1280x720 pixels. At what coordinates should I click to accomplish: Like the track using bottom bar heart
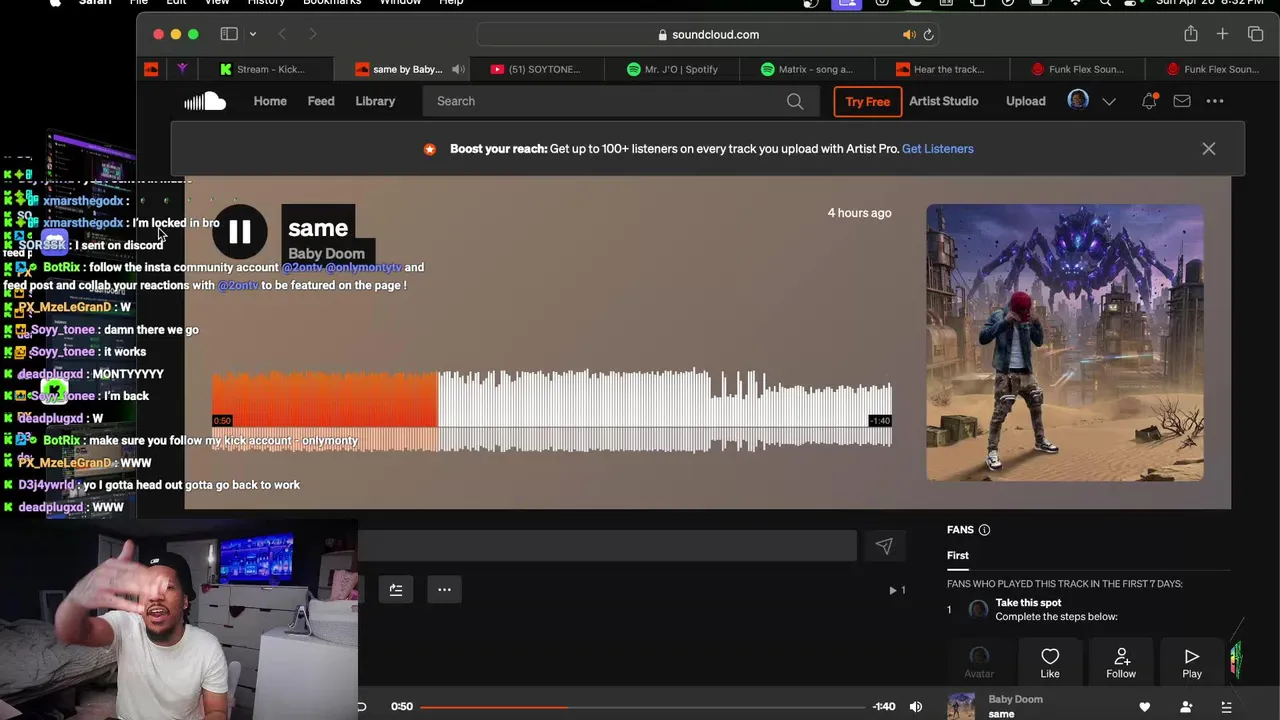(1145, 707)
